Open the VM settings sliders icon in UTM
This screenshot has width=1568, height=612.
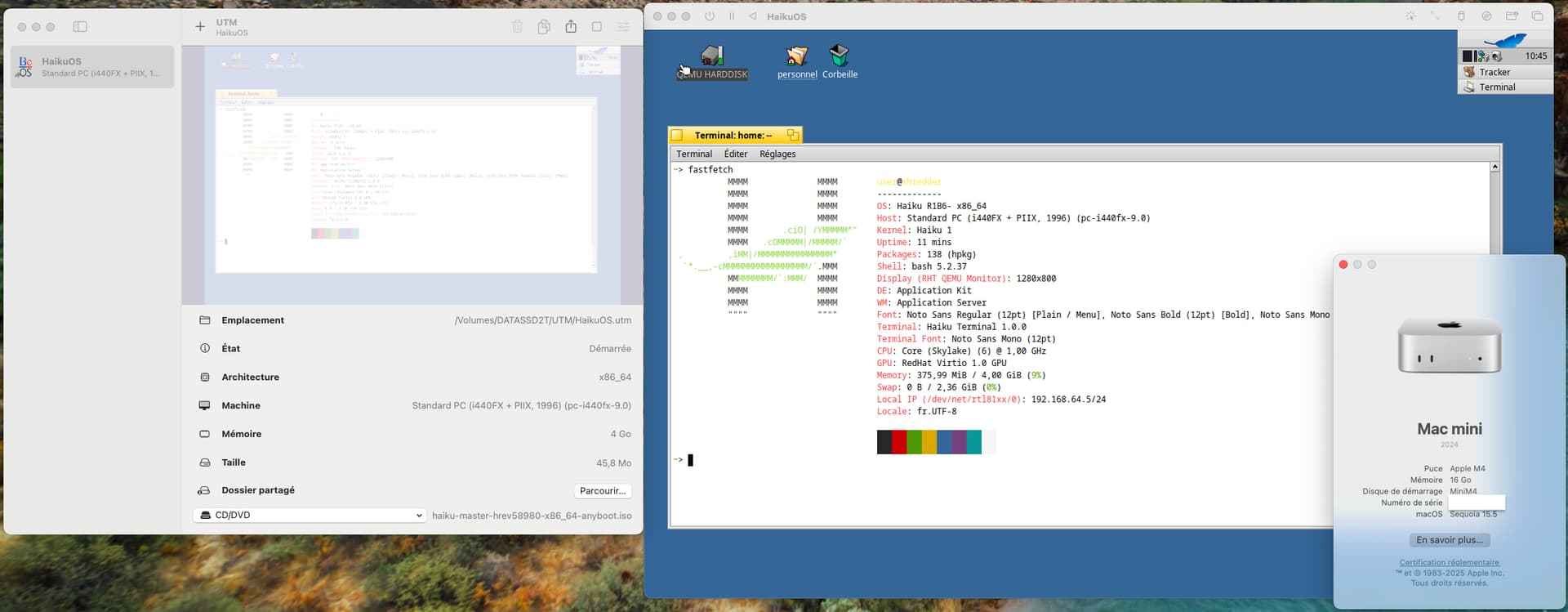coord(623,27)
